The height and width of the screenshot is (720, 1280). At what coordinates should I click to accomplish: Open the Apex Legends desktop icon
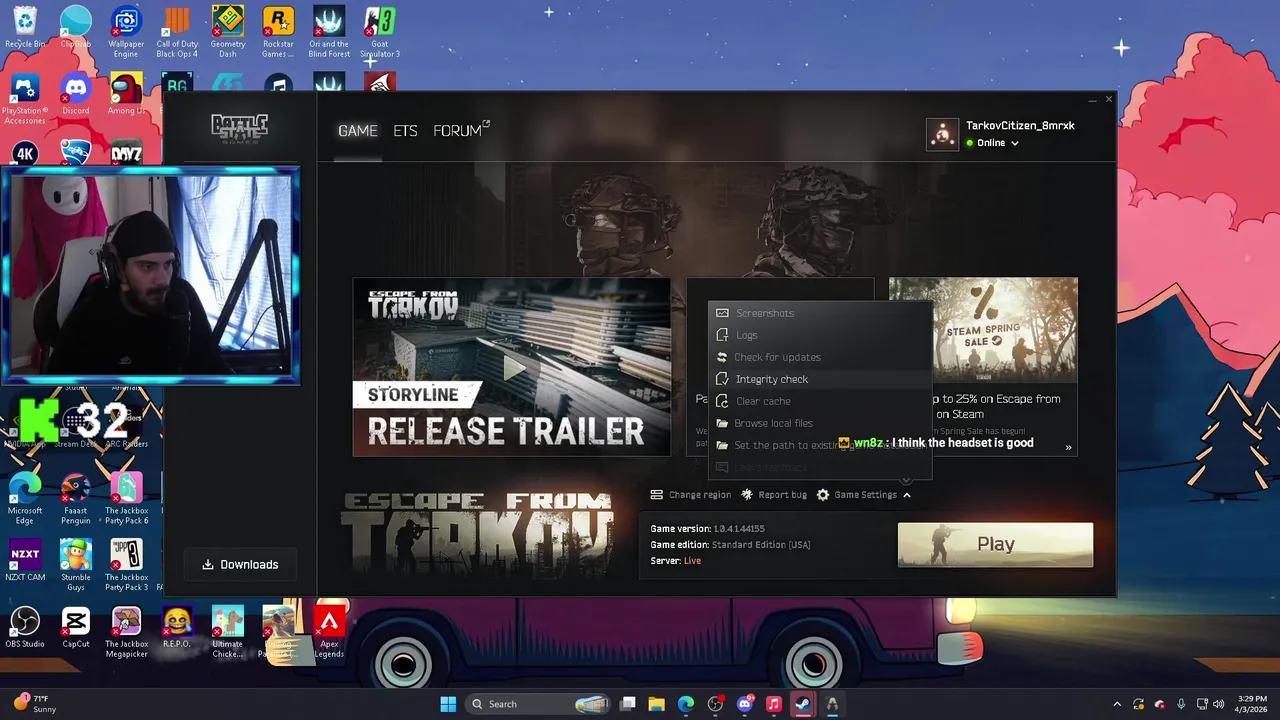(x=329, y=633)
